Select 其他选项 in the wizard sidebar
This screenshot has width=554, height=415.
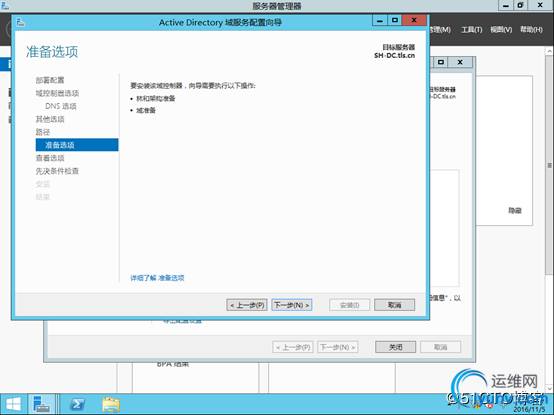pyautogui.click(x=50, y=119)
